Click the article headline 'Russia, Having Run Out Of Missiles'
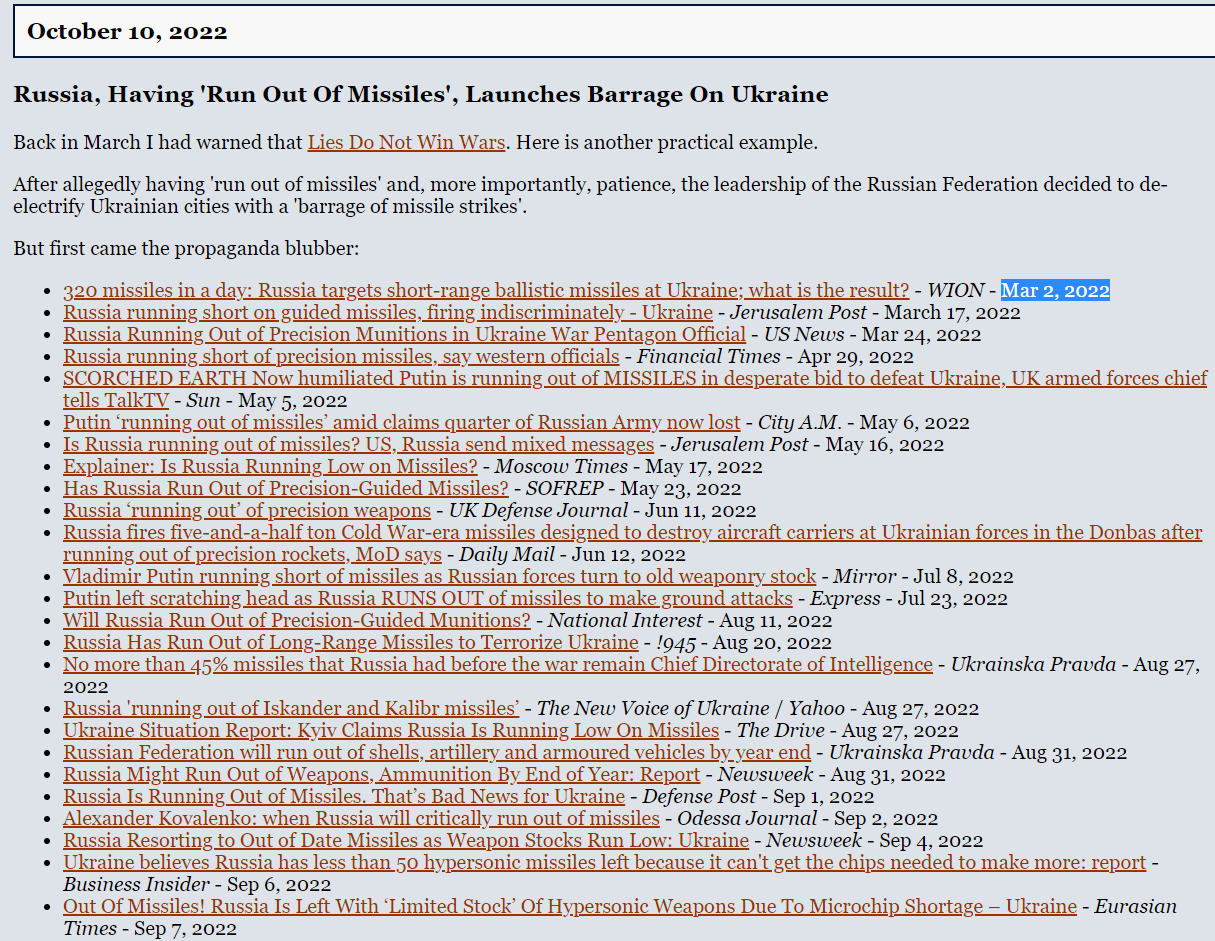 tap(421, 95)
